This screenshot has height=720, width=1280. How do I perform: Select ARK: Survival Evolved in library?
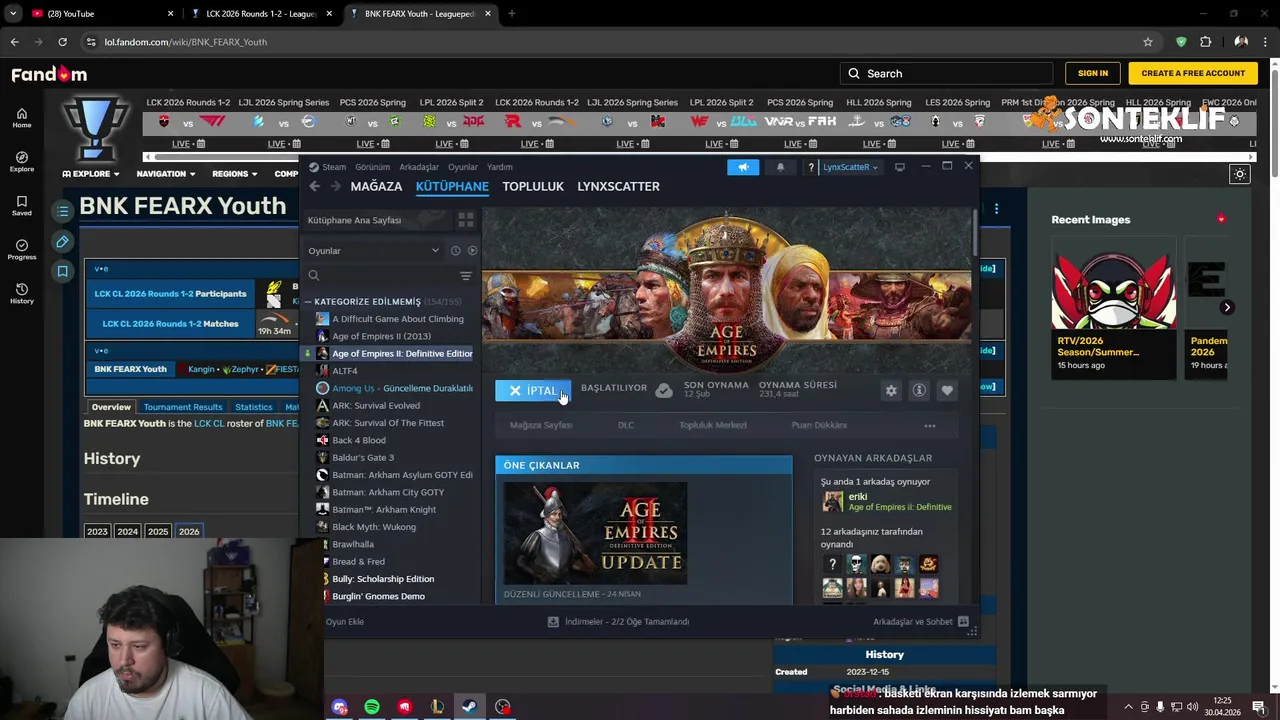point(376,405)
